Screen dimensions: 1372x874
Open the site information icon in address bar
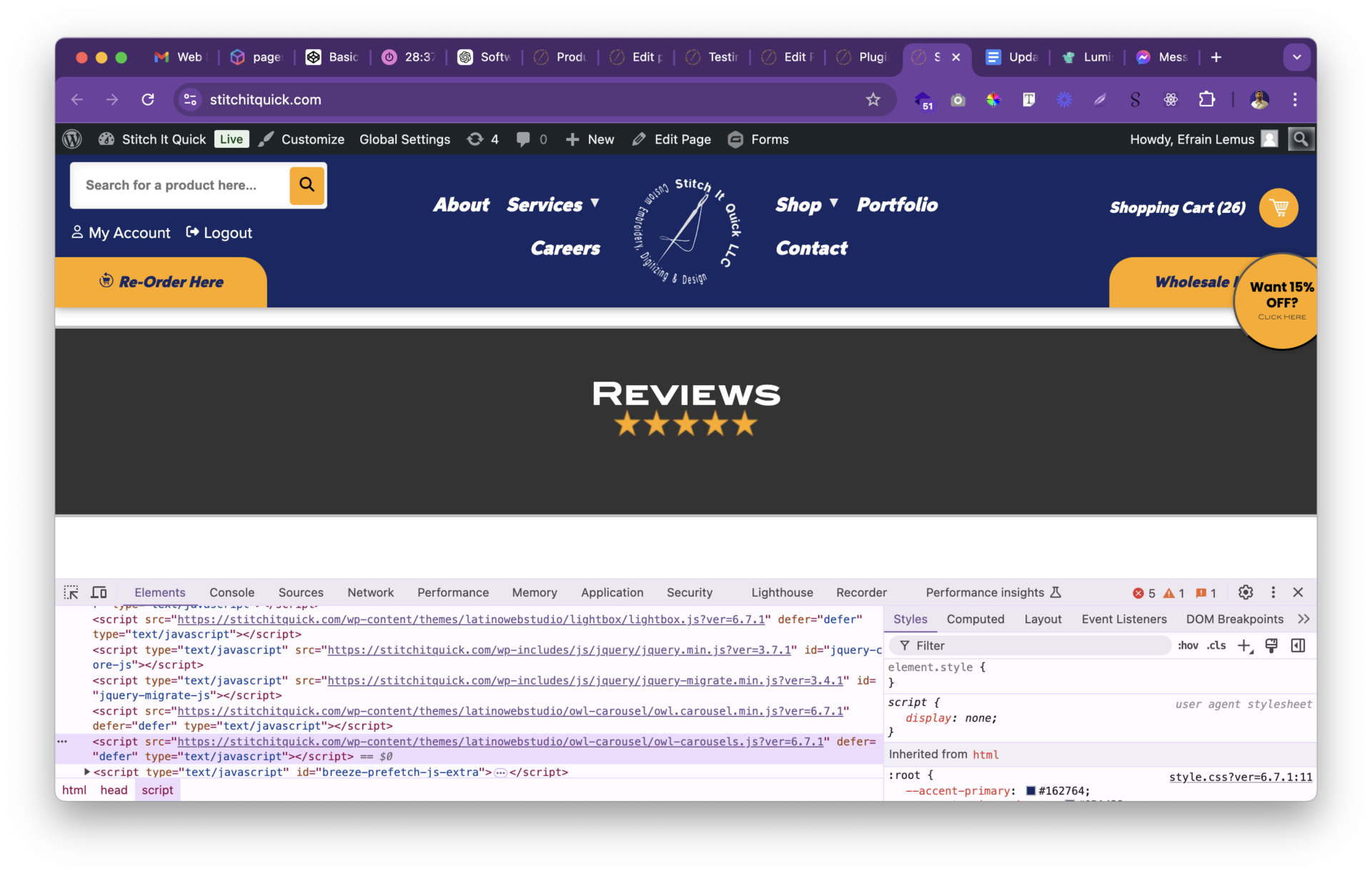pyautogui.click(x=190, y=100)
